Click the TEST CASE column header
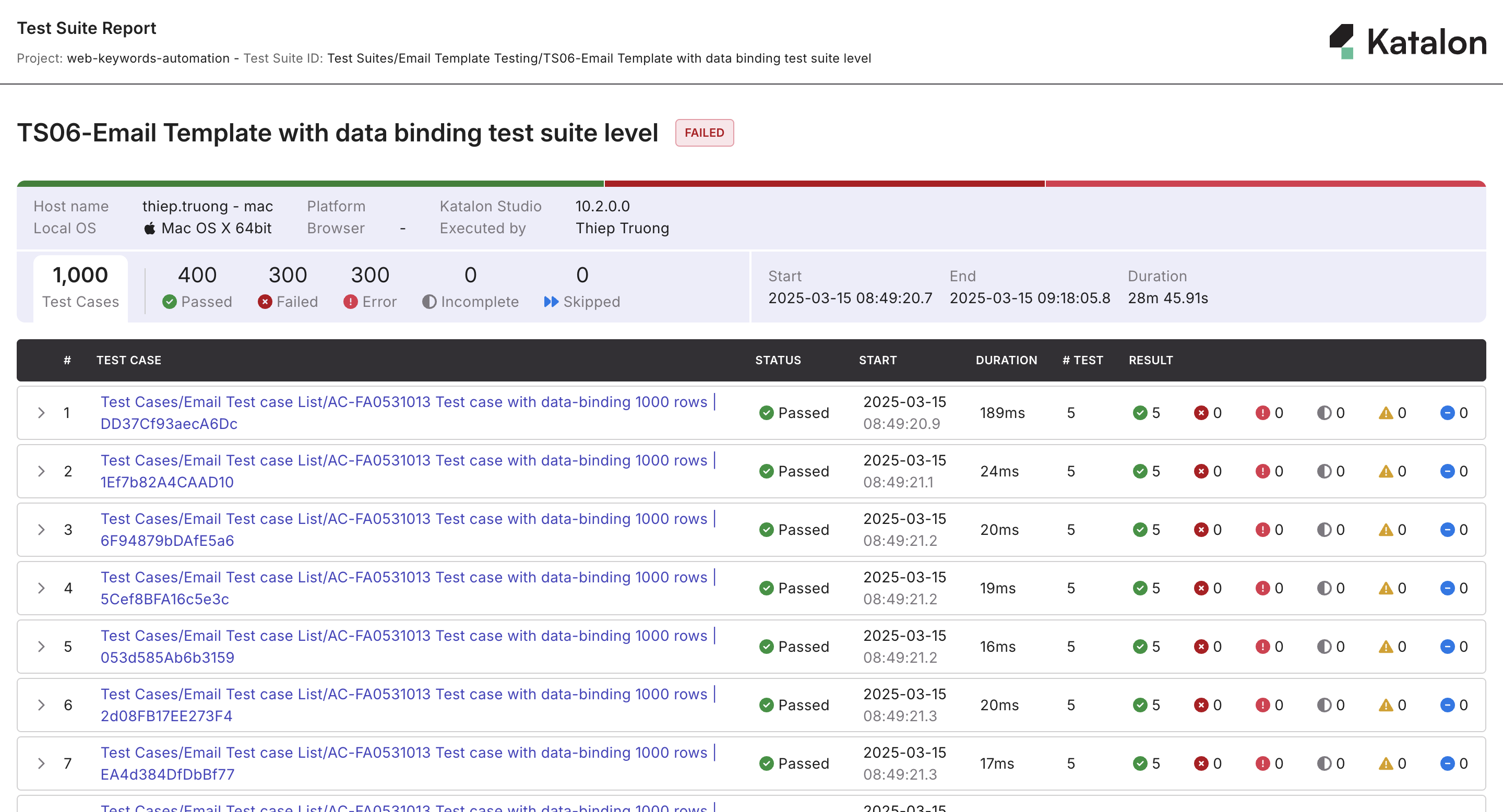 [129, 361]
